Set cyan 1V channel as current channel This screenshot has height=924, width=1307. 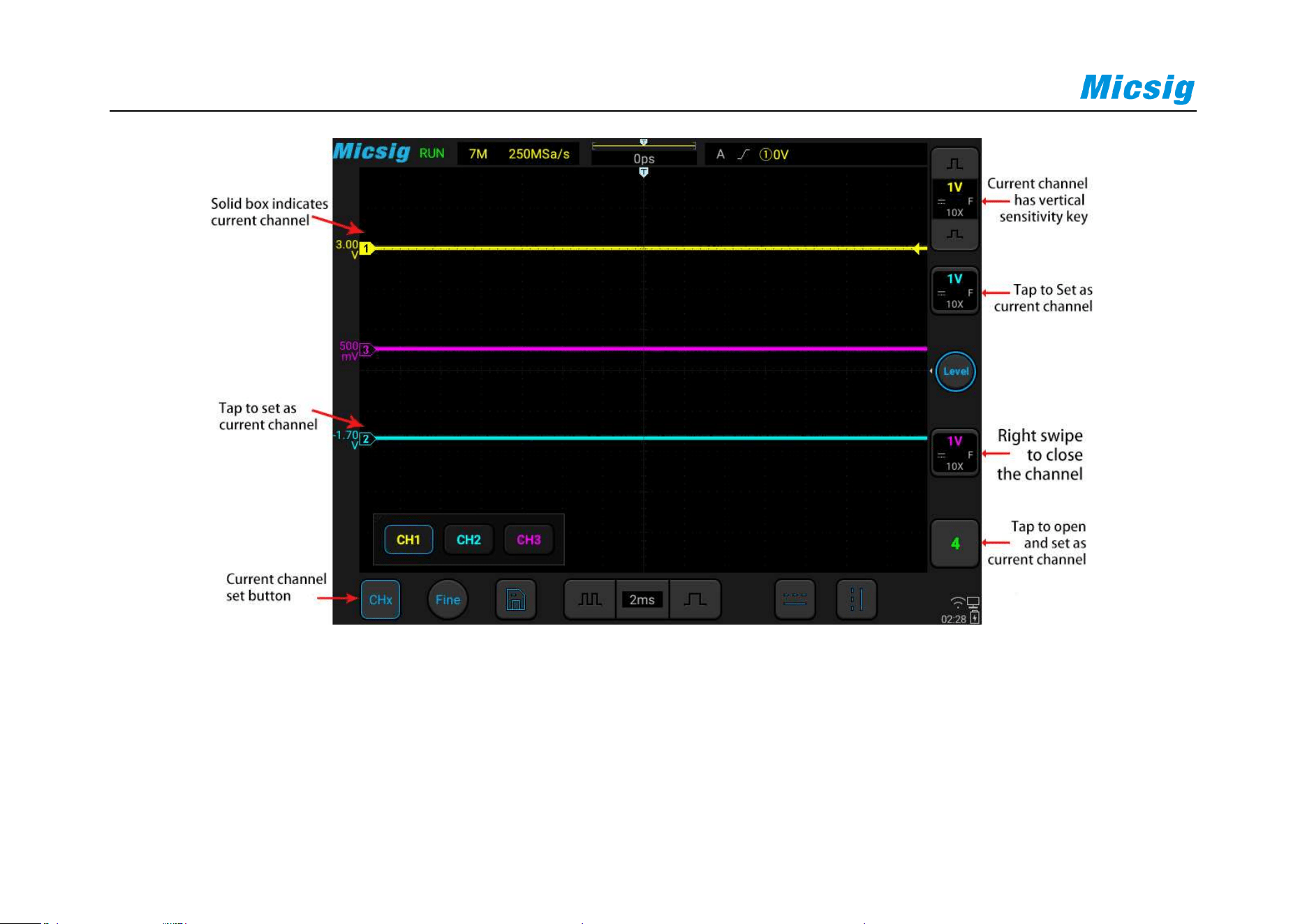pyautogui.click(x=954, y=291)
